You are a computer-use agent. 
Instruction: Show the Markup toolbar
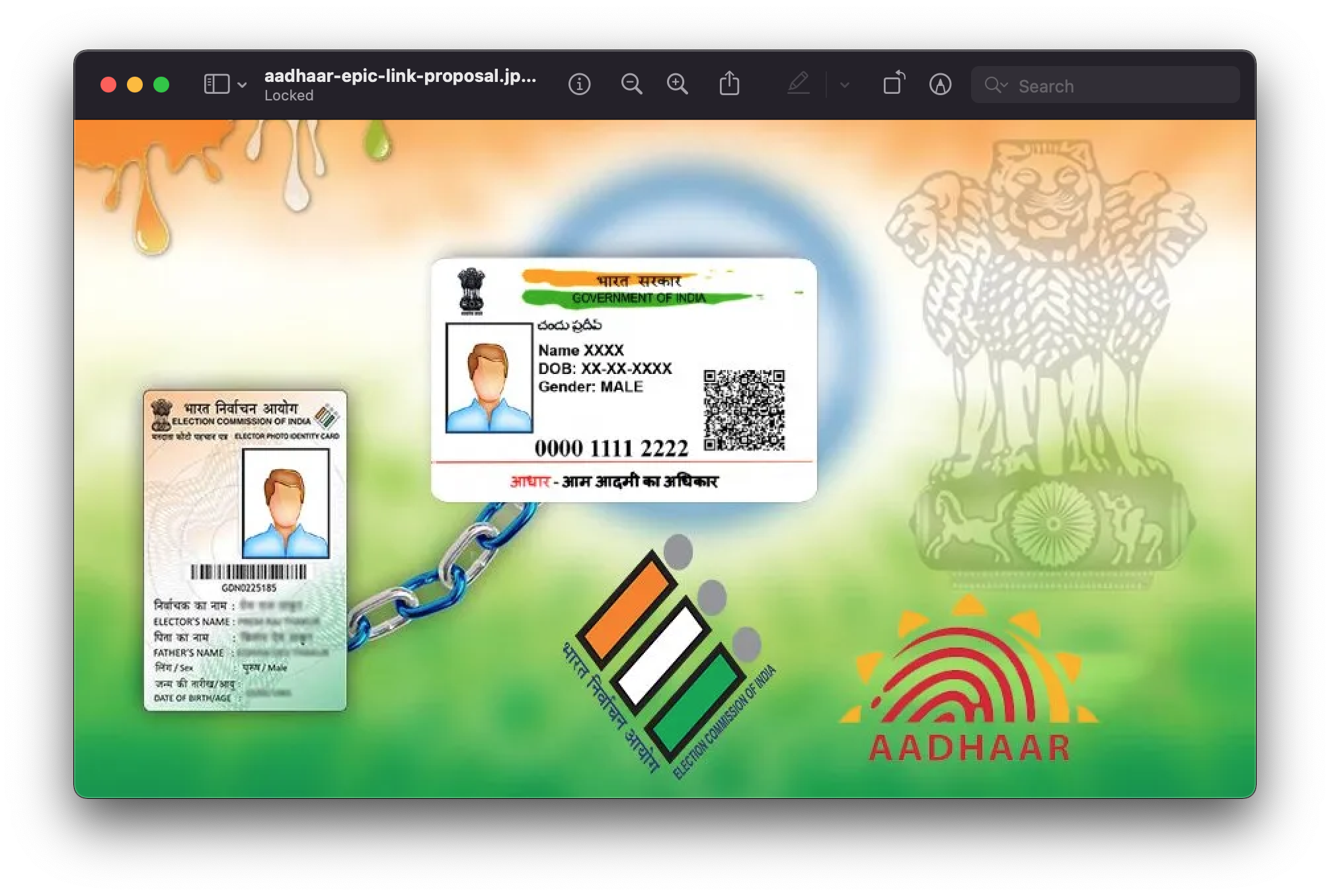(940, 85)
